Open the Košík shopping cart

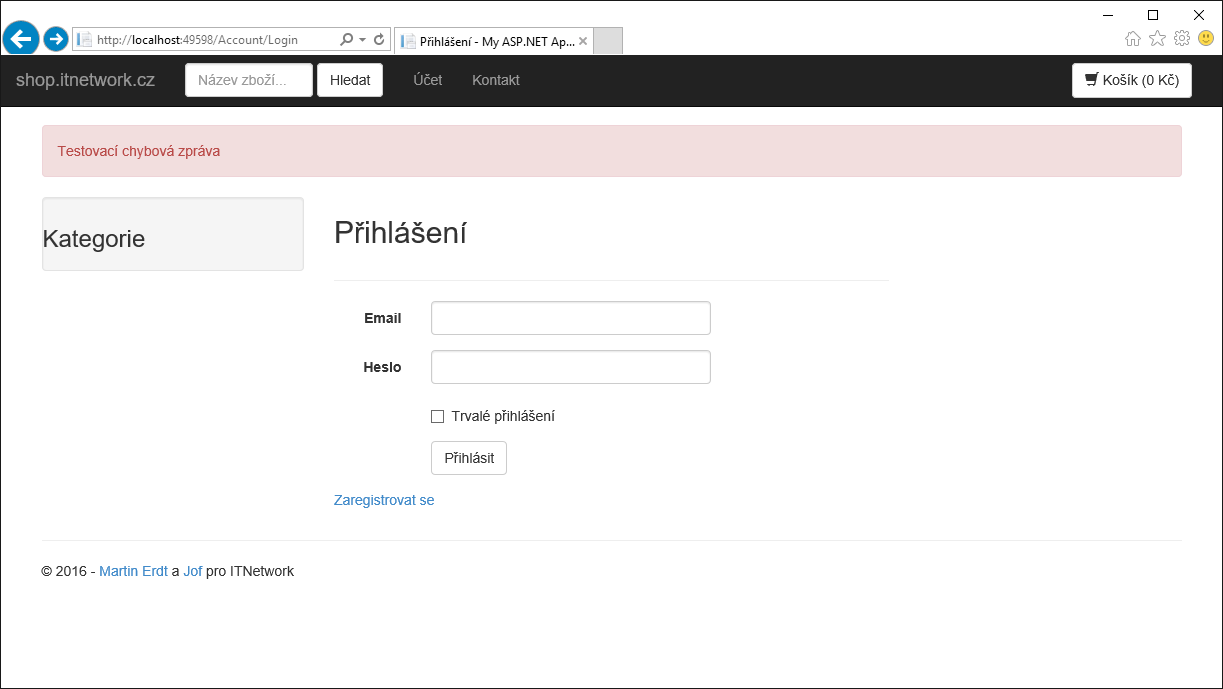[x=1131, y=80]
